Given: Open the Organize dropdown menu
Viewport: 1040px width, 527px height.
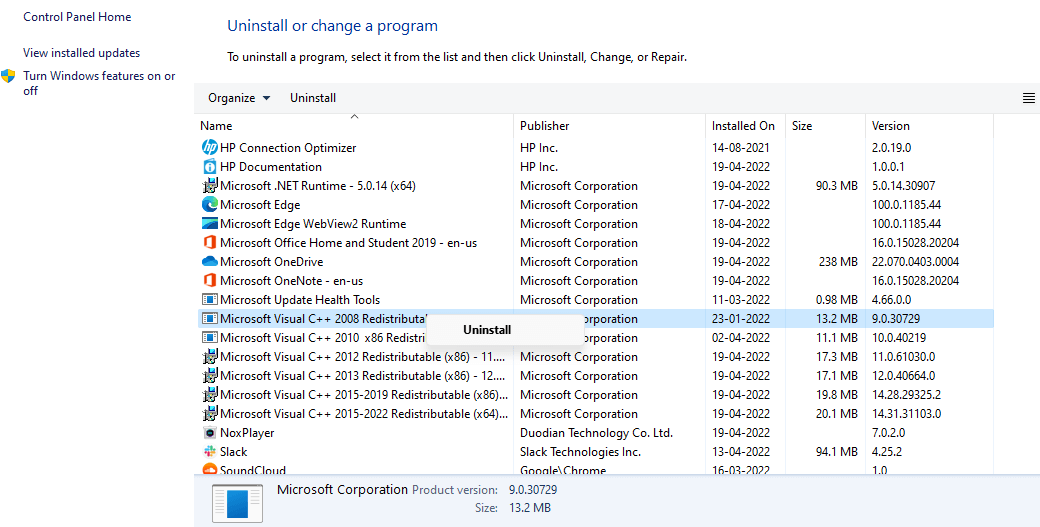Looking at the screenshot, I should tap(238, 98).
